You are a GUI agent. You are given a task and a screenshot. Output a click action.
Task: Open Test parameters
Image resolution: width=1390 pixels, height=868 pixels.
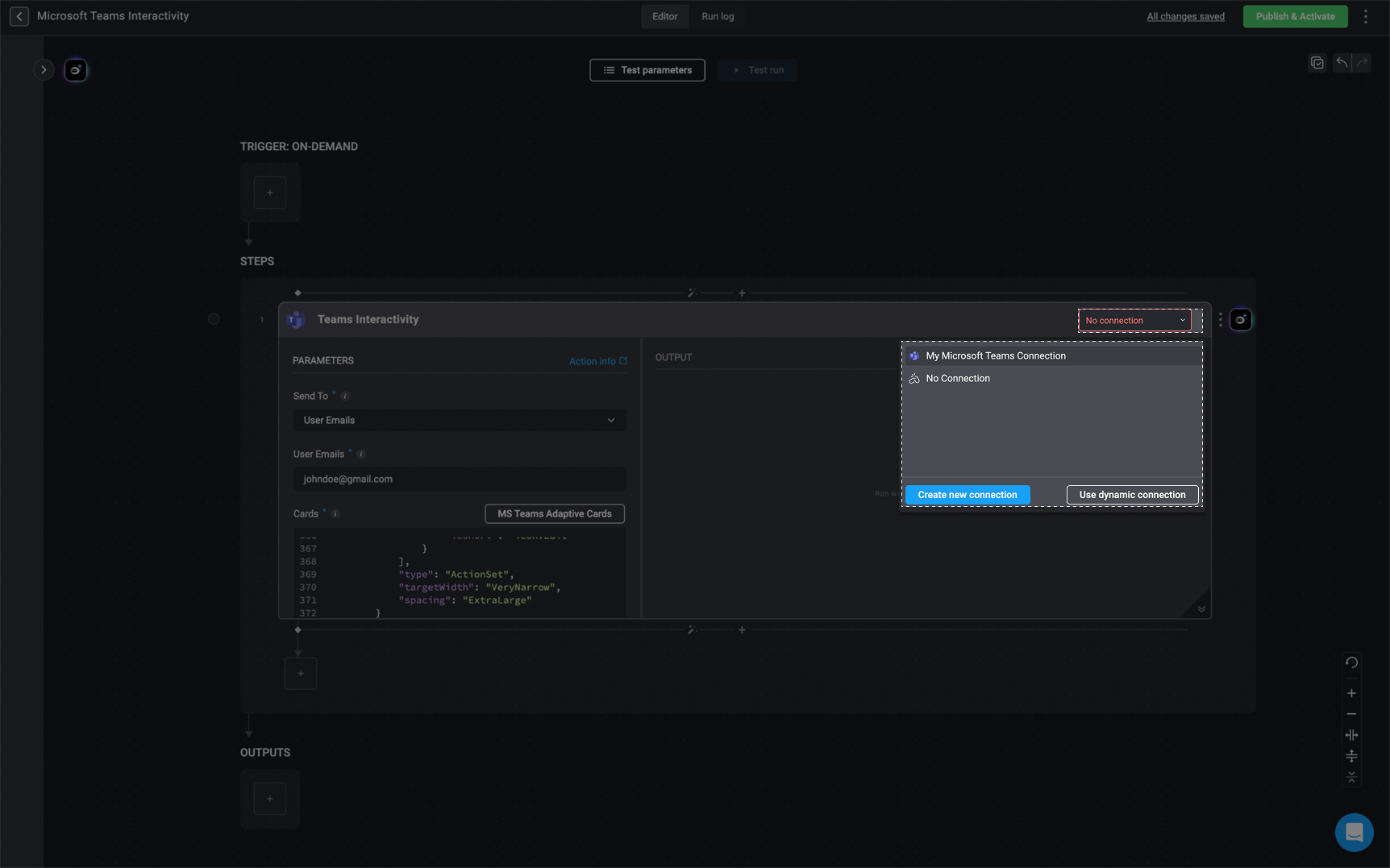point(647,70)
